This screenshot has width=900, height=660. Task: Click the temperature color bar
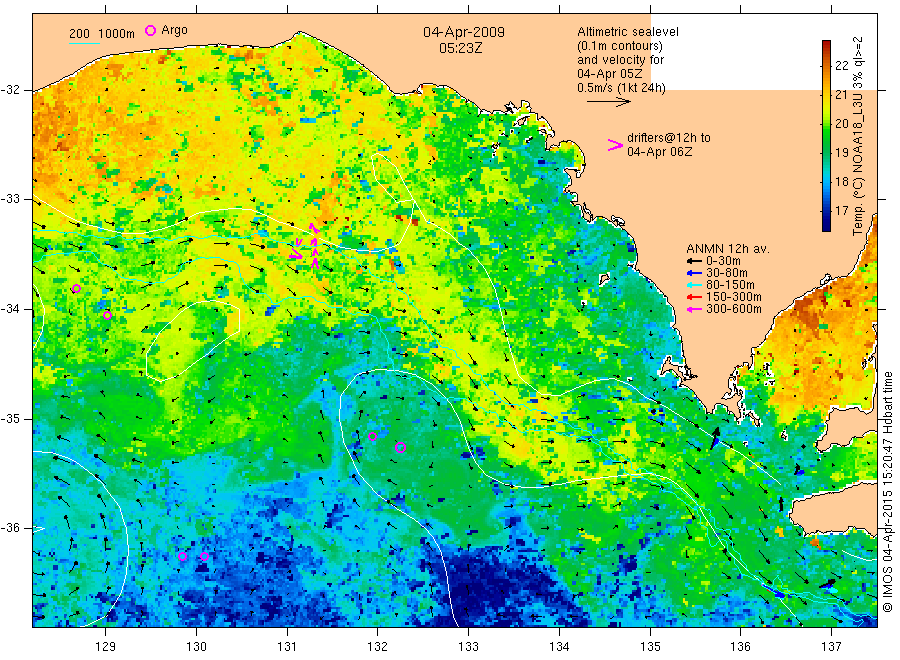(x=826, y=135)
